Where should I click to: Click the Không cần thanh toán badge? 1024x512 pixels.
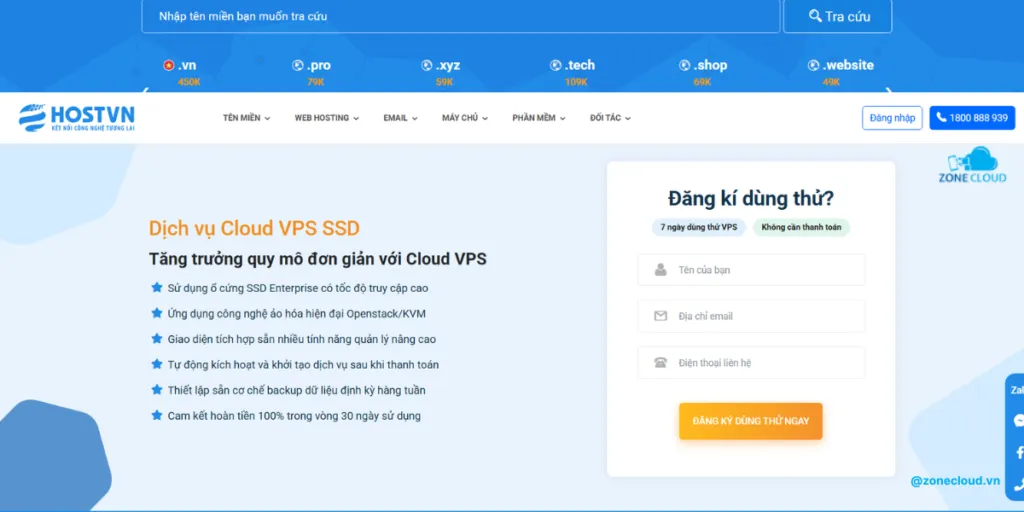tap(801, 227)
